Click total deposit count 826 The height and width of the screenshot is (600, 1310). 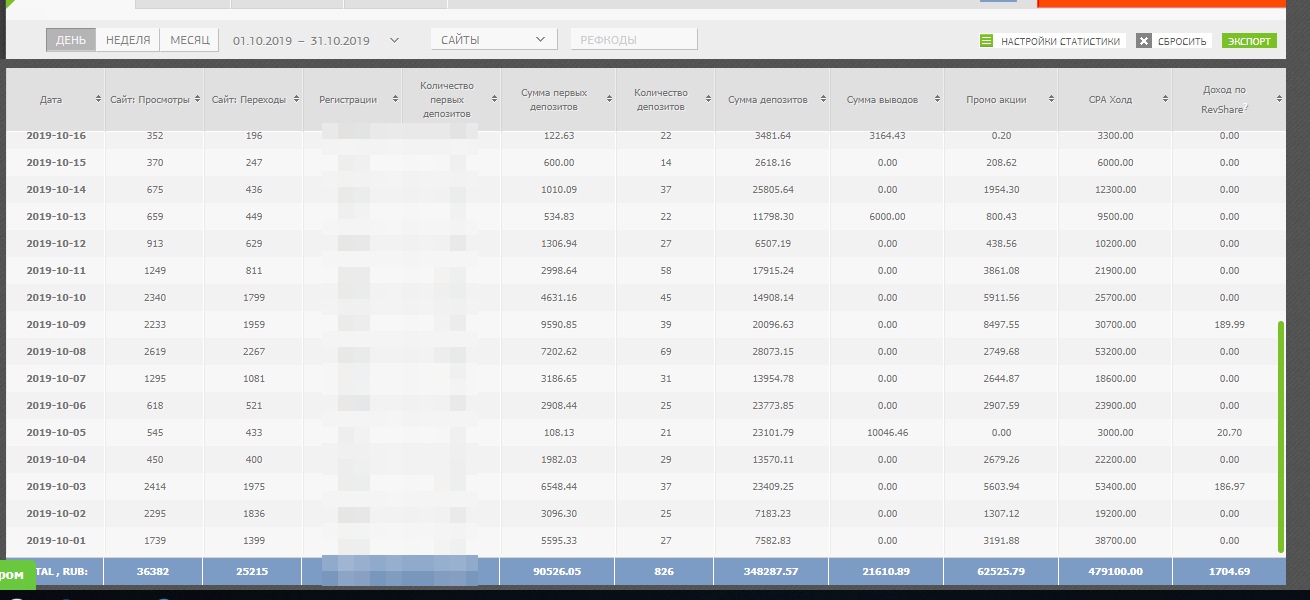click(664, 572)
